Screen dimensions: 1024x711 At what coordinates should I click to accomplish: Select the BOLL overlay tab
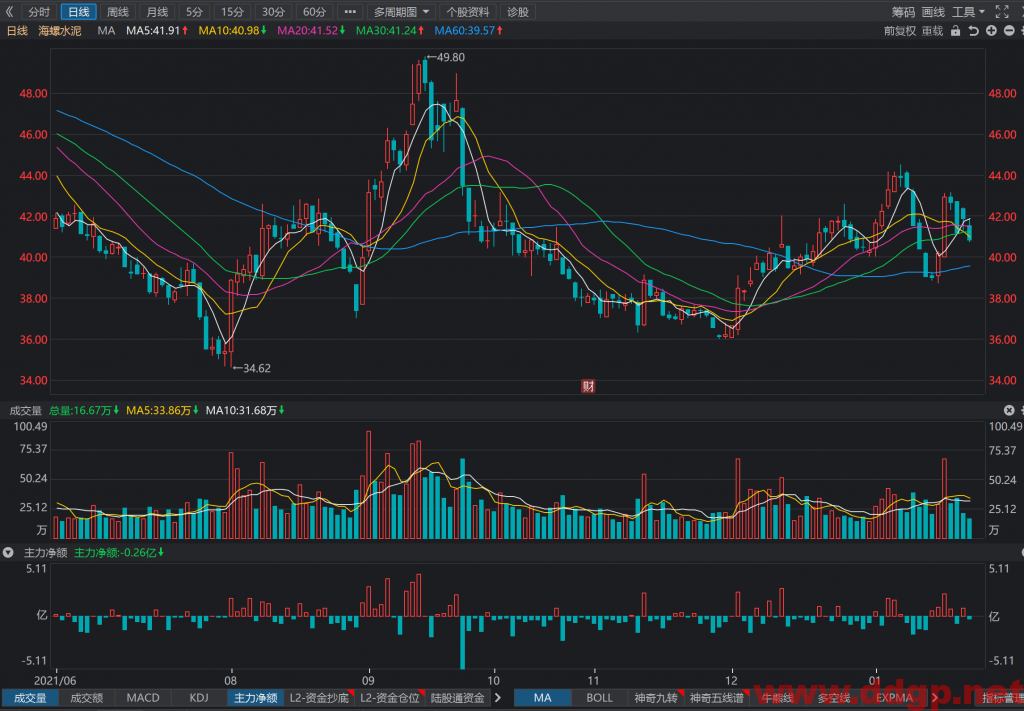599,698
